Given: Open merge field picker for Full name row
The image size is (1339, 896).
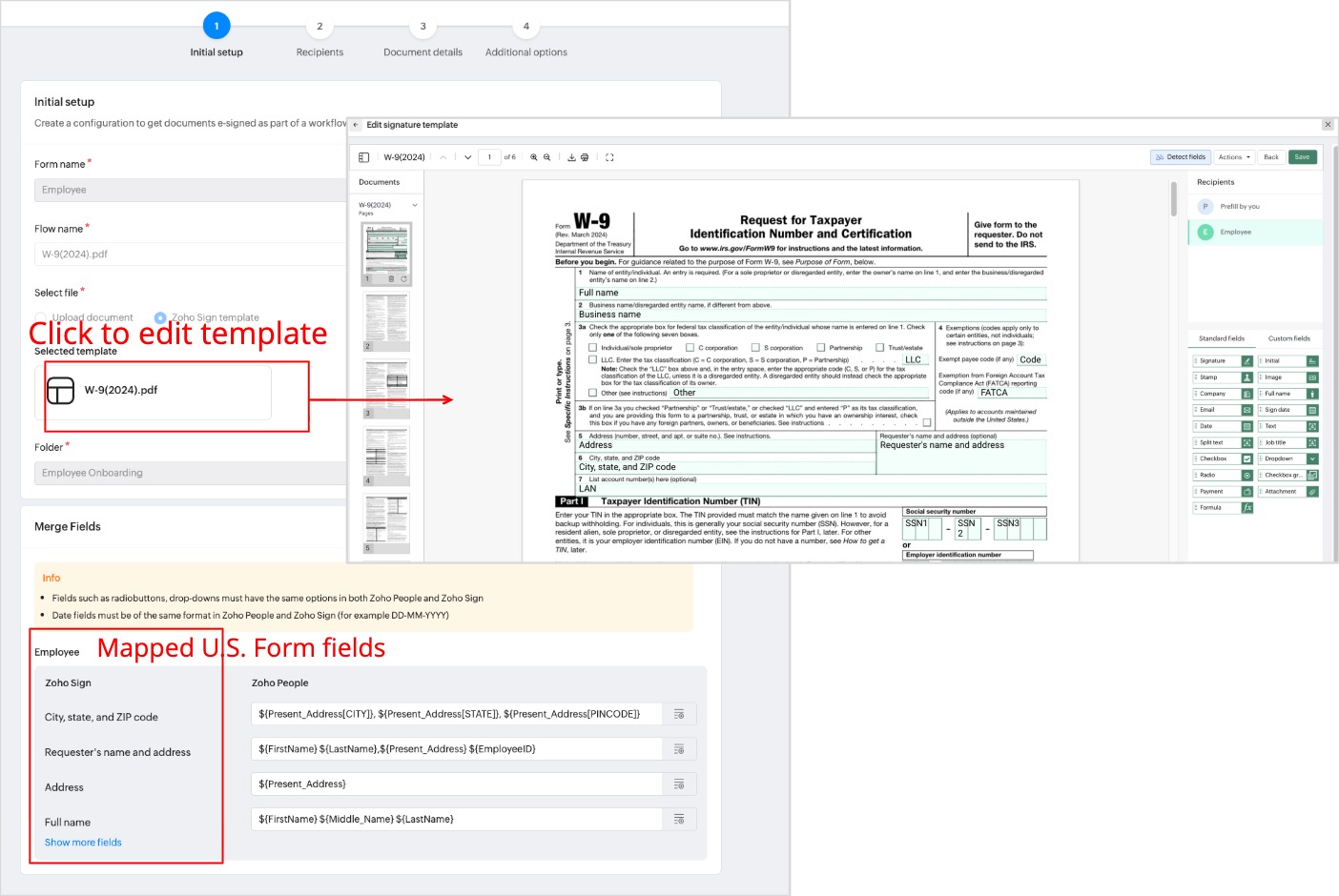Looking at the screenshot, I should click(679, 819).
